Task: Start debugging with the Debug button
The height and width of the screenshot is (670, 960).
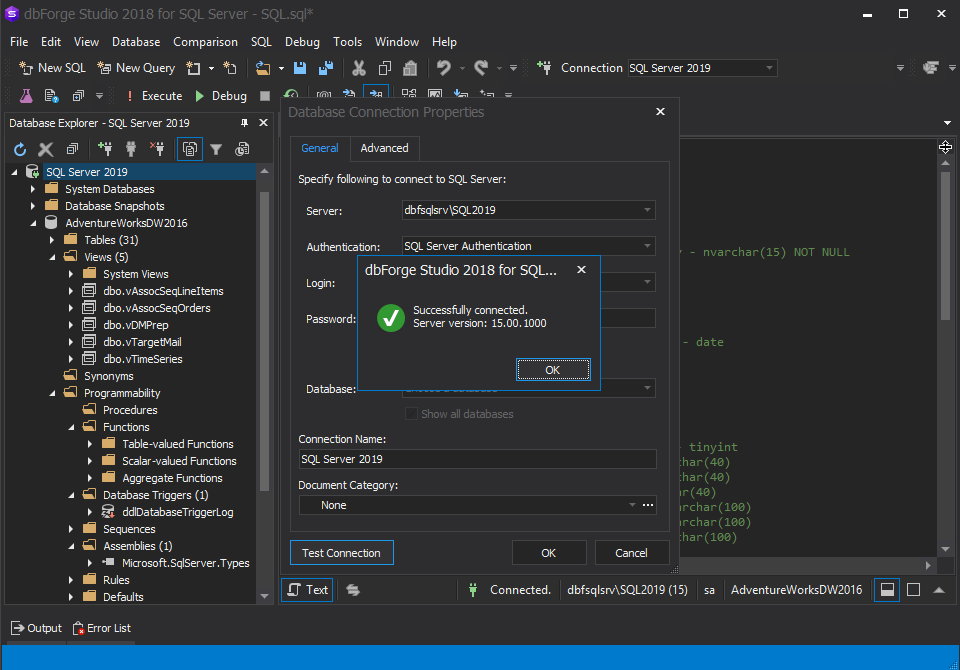Action: (220, 96)
